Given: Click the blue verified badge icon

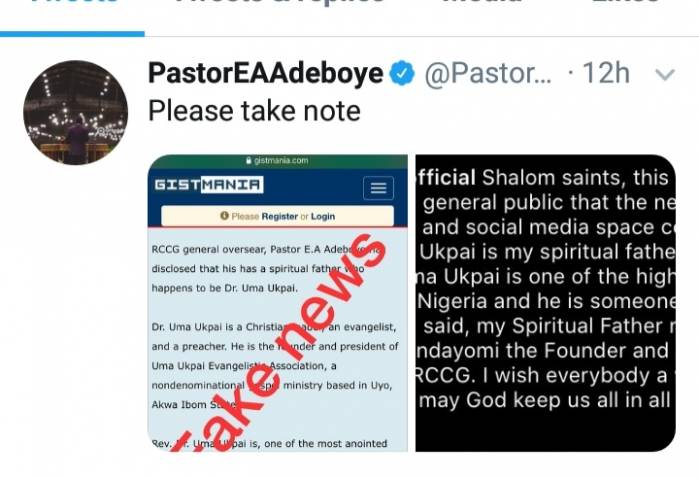Looking at the screenshot, I should 402,73.
